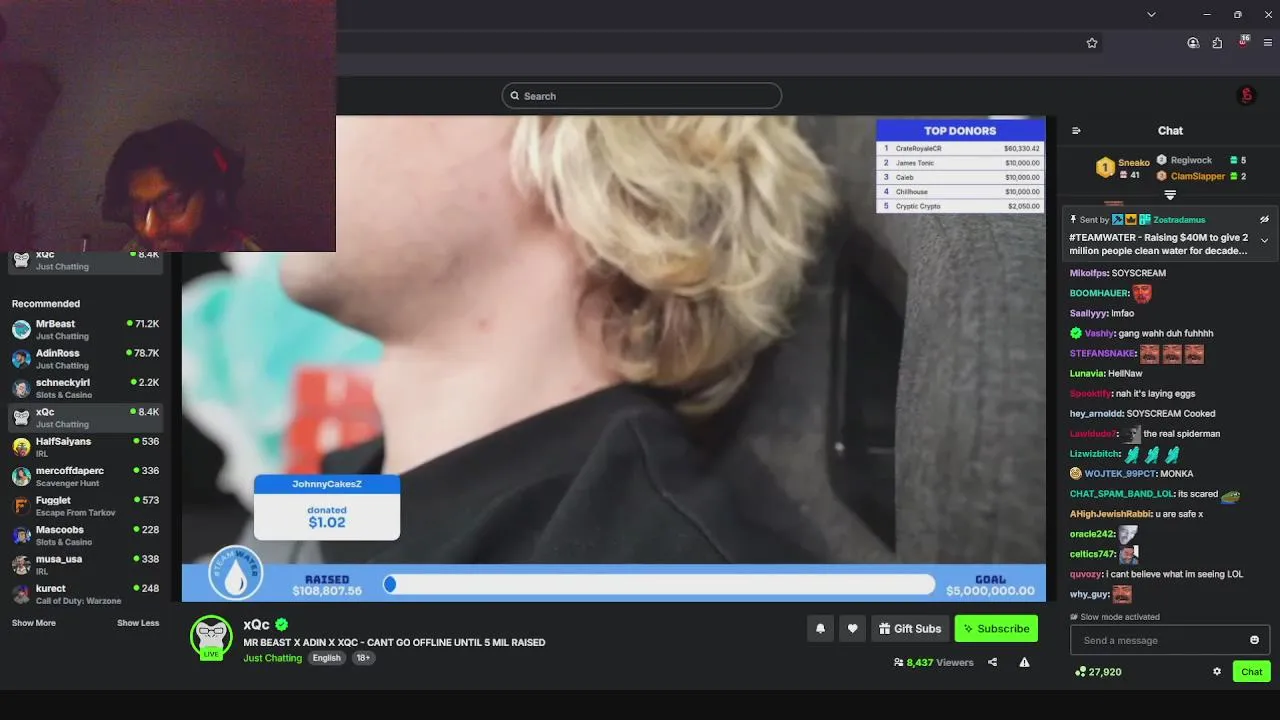Image resolution: width=1280 pixels, height=720 pixels.
Task: Open MrBeast recommended channel
Action: 85,329
